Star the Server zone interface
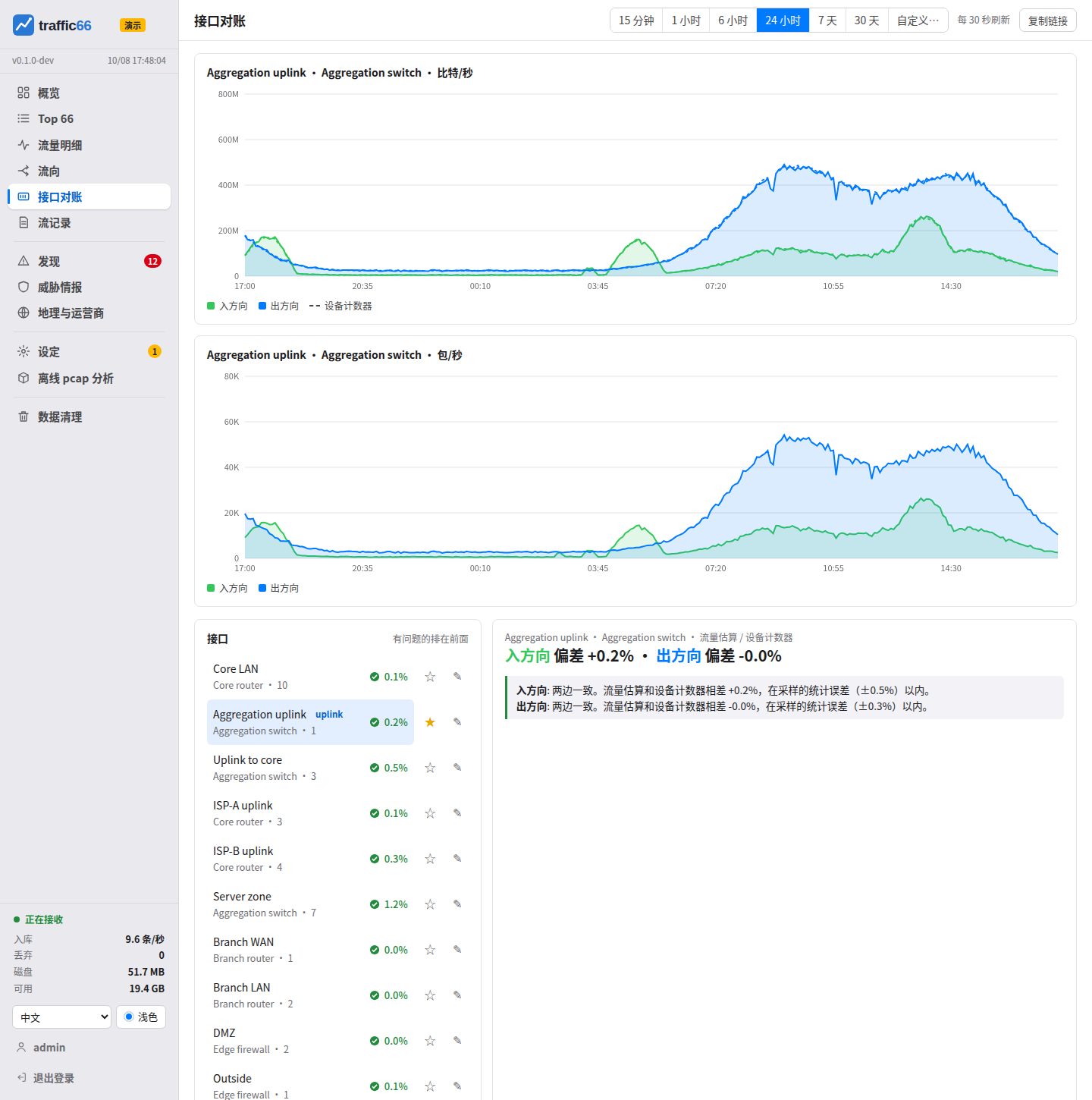This screenshot has height=1100, width=1092. pyautogui.click(x=430, y=904)
